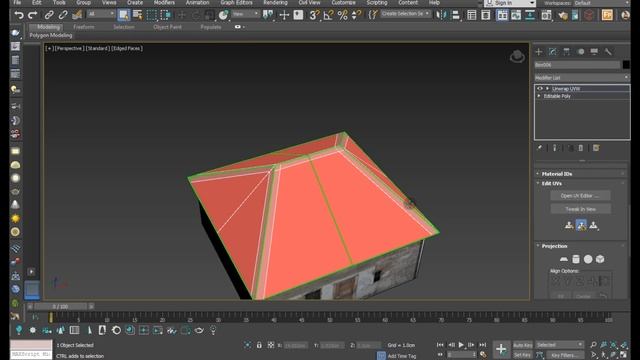Select the Select and Place tool

point(223,15)
